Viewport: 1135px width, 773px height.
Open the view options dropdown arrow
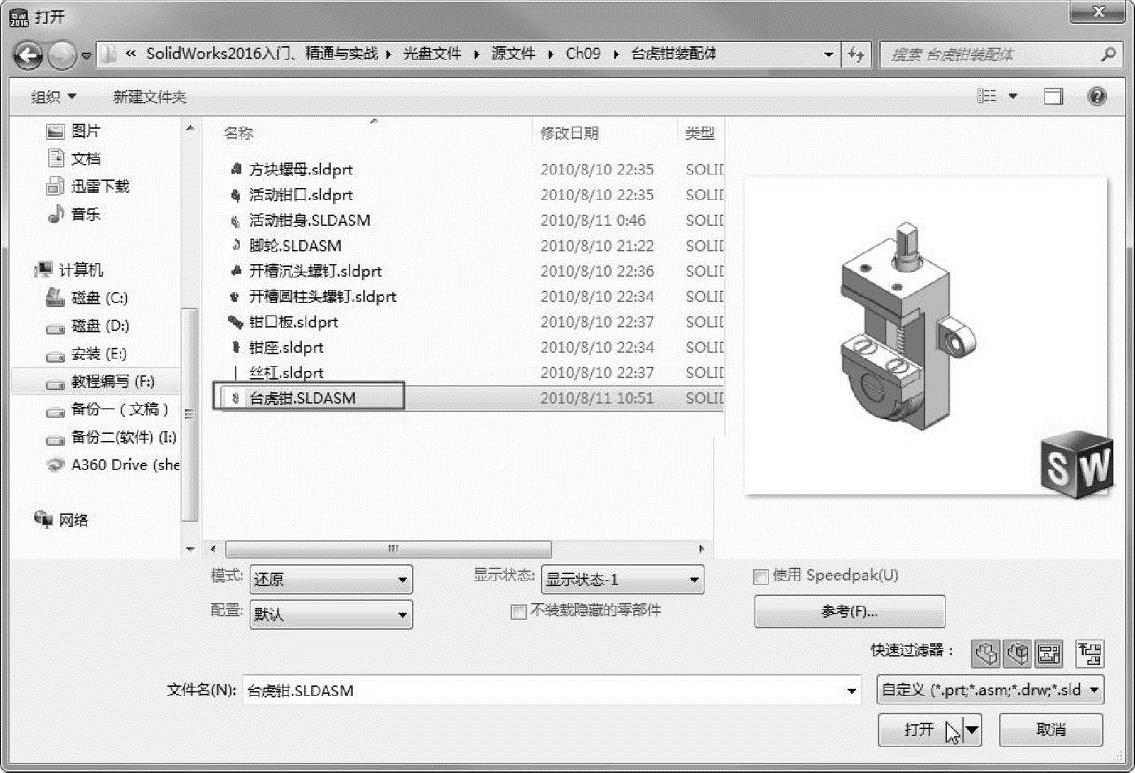[x=1013, y=96]
